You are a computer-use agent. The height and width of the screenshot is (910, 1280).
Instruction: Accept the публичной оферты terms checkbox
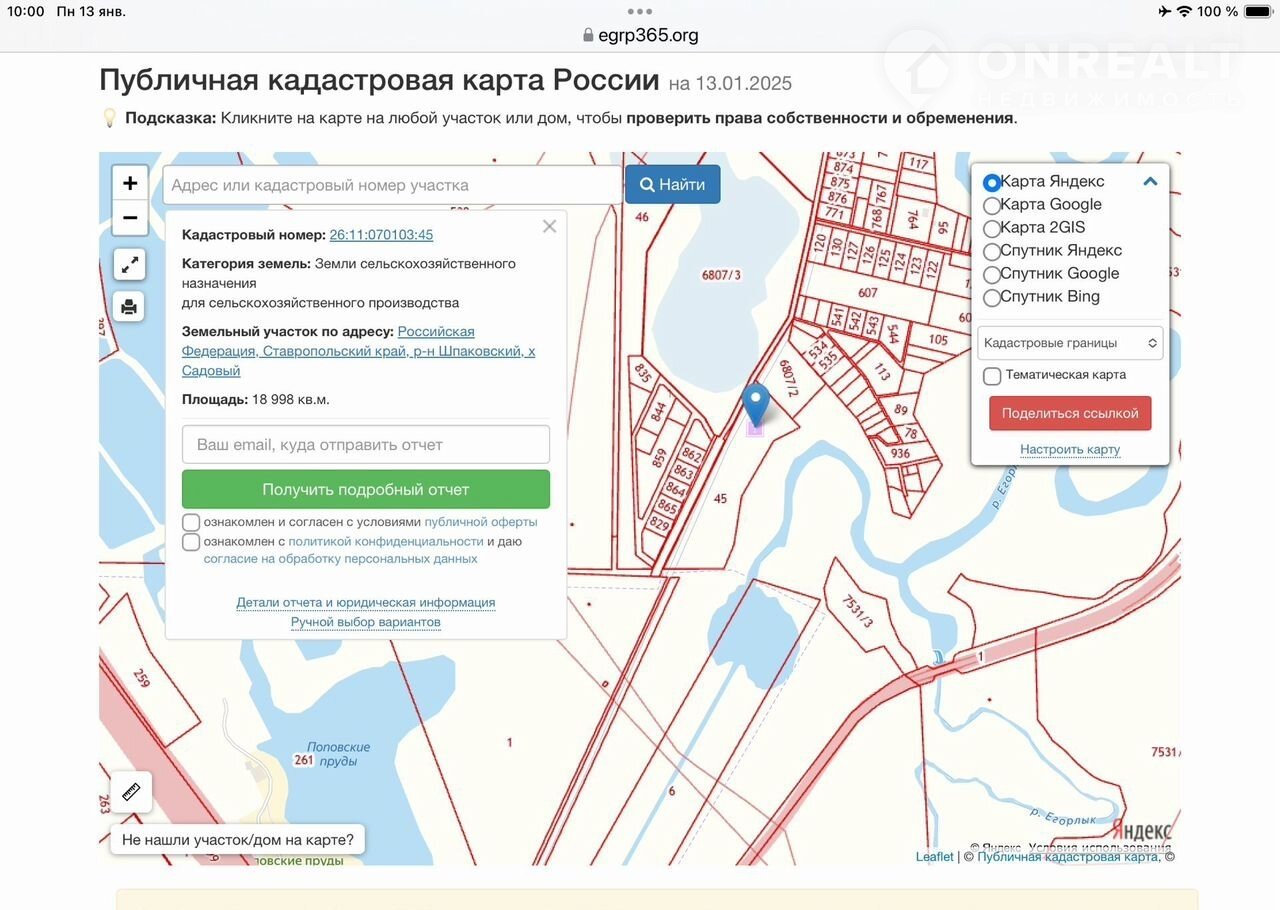point(191,522)
